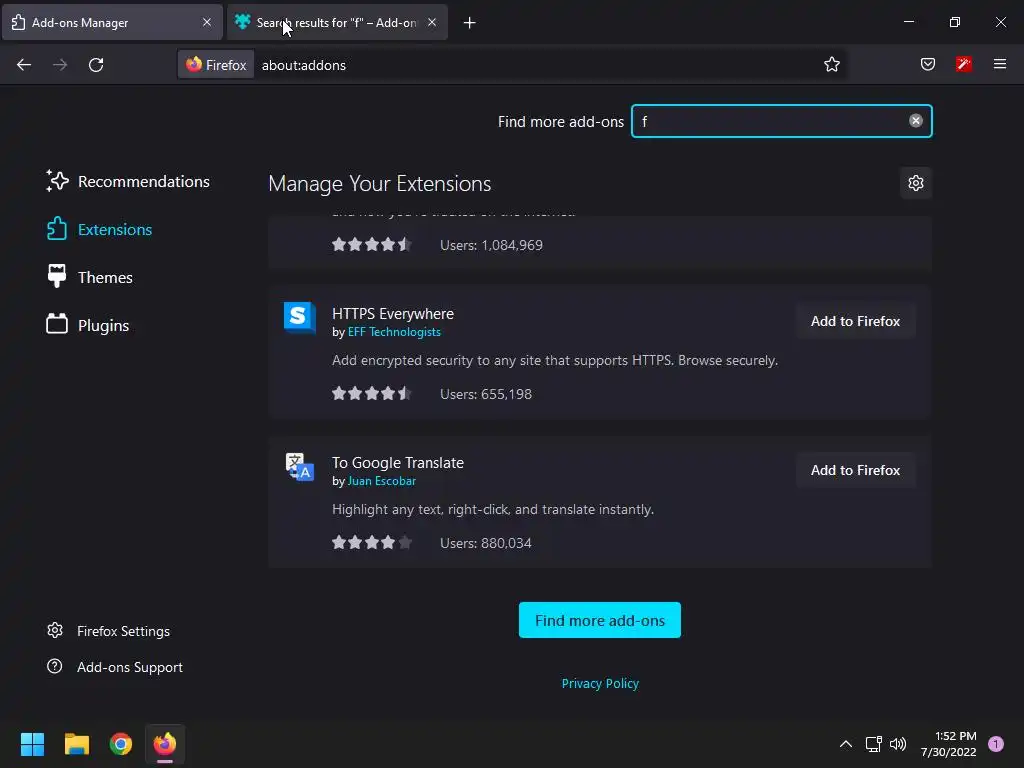
Task: Open the network status tray icon
Action: click(x=873, y=744)
